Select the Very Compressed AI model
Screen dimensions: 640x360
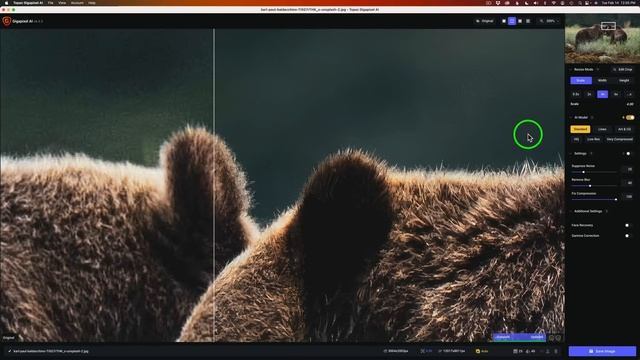pos(619,139)
